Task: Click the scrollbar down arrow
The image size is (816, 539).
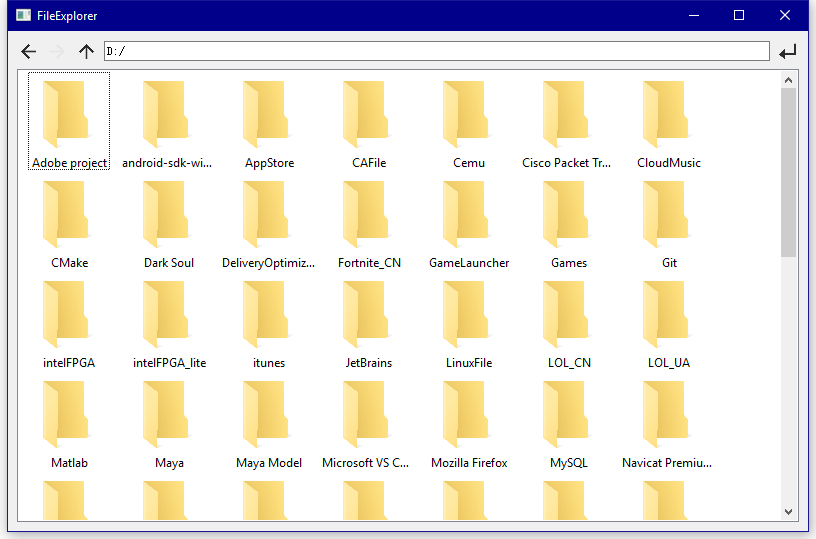Action: [788, 512]
